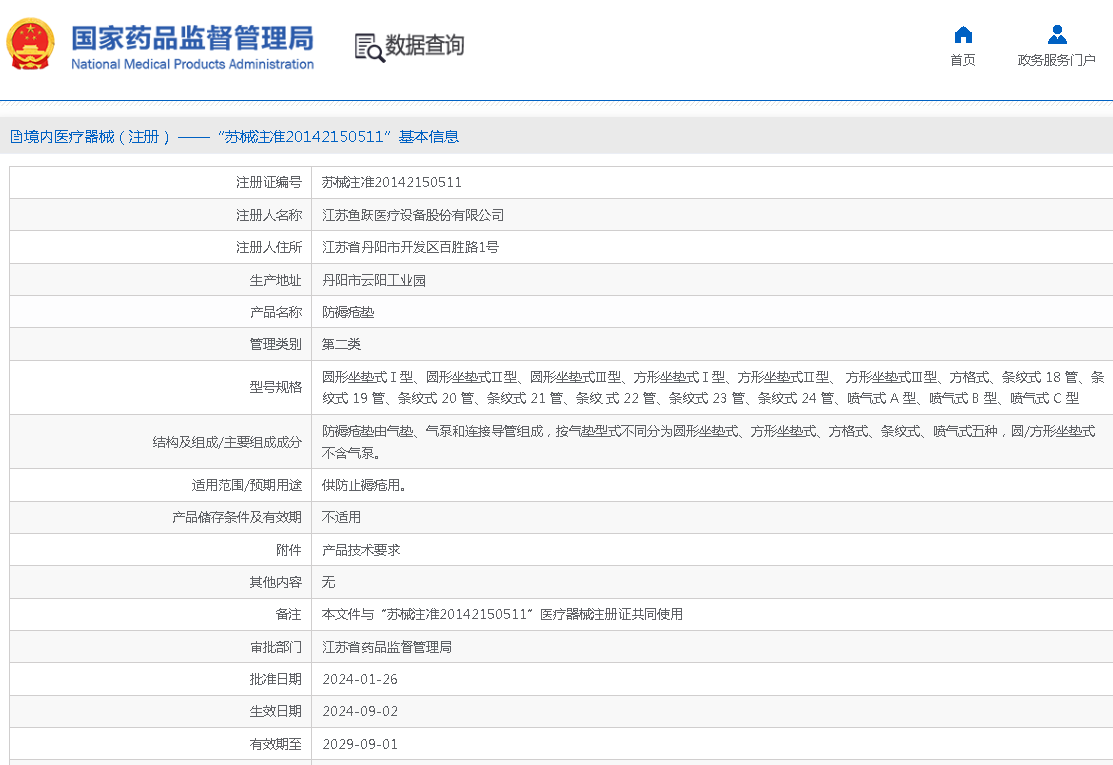Open the 产品技术要求 attachment
Screen dimensions: 1113x765
pos(361,550)
